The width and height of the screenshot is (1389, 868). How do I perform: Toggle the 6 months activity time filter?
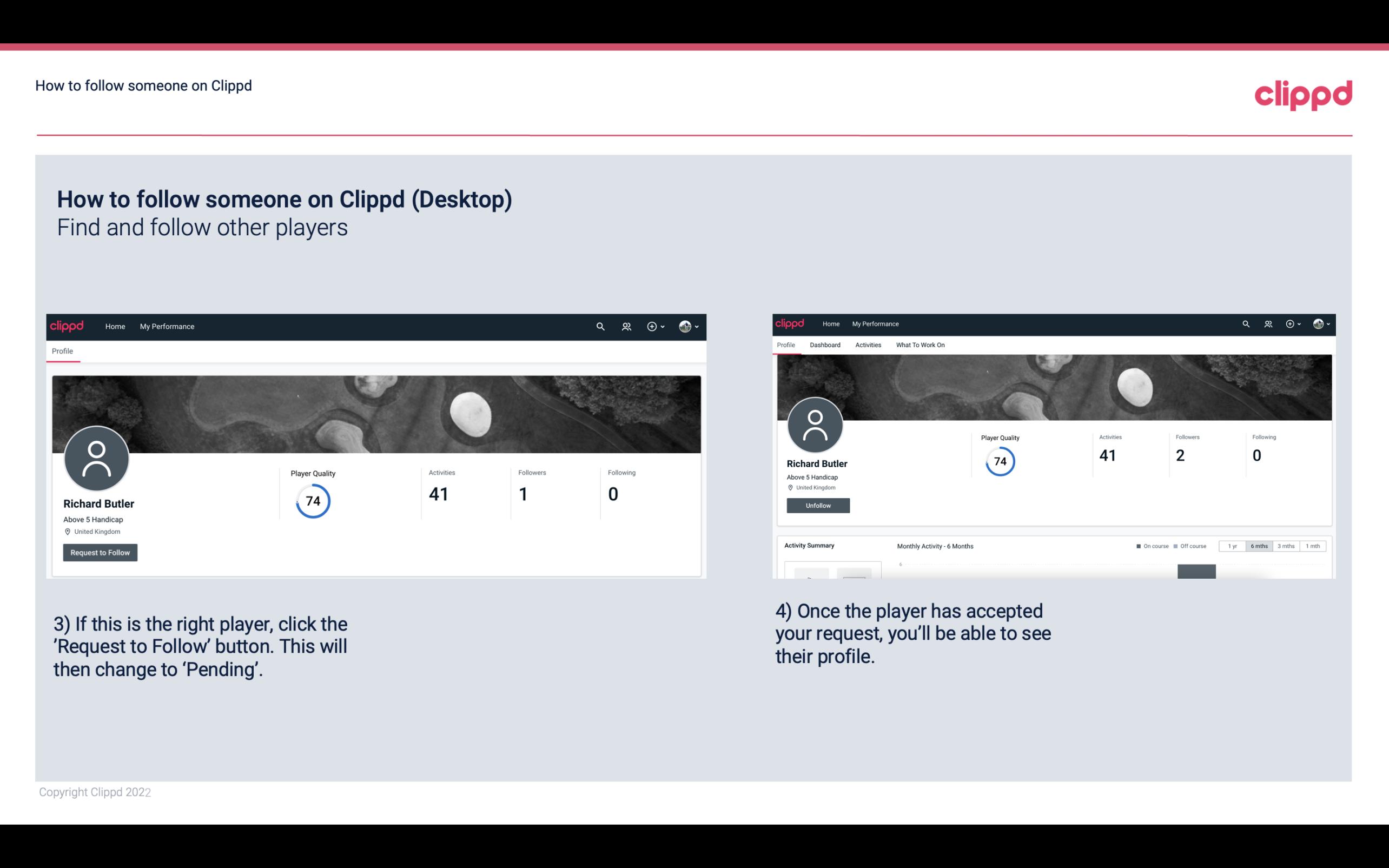[1258, 545]
